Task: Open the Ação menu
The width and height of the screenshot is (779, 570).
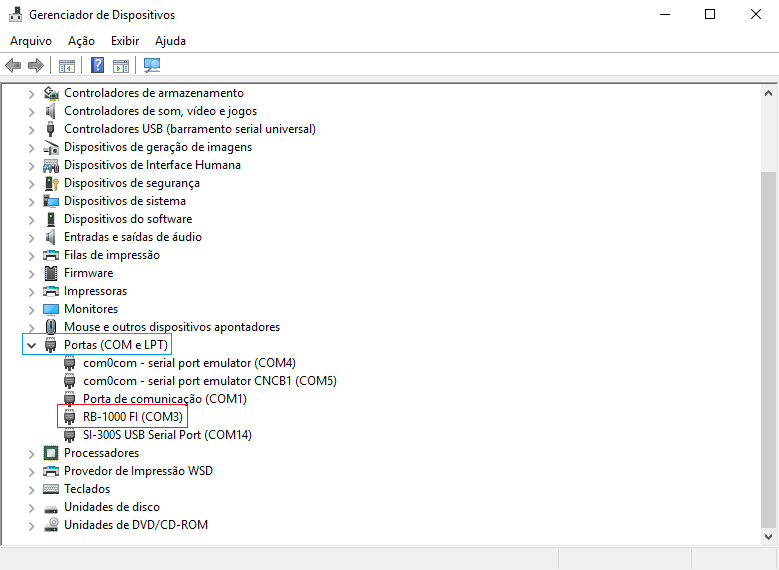Action: point(81,41)
